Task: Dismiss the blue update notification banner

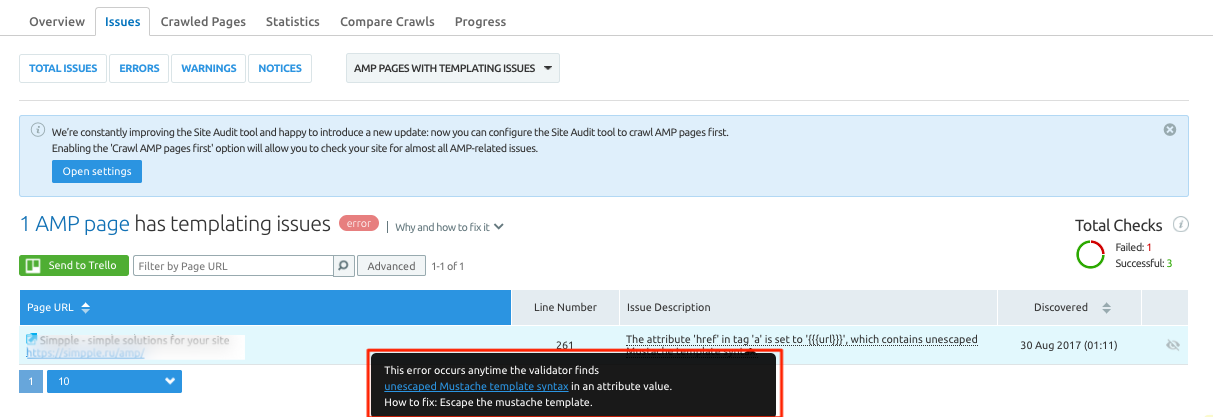Action: pos(1169,130)
